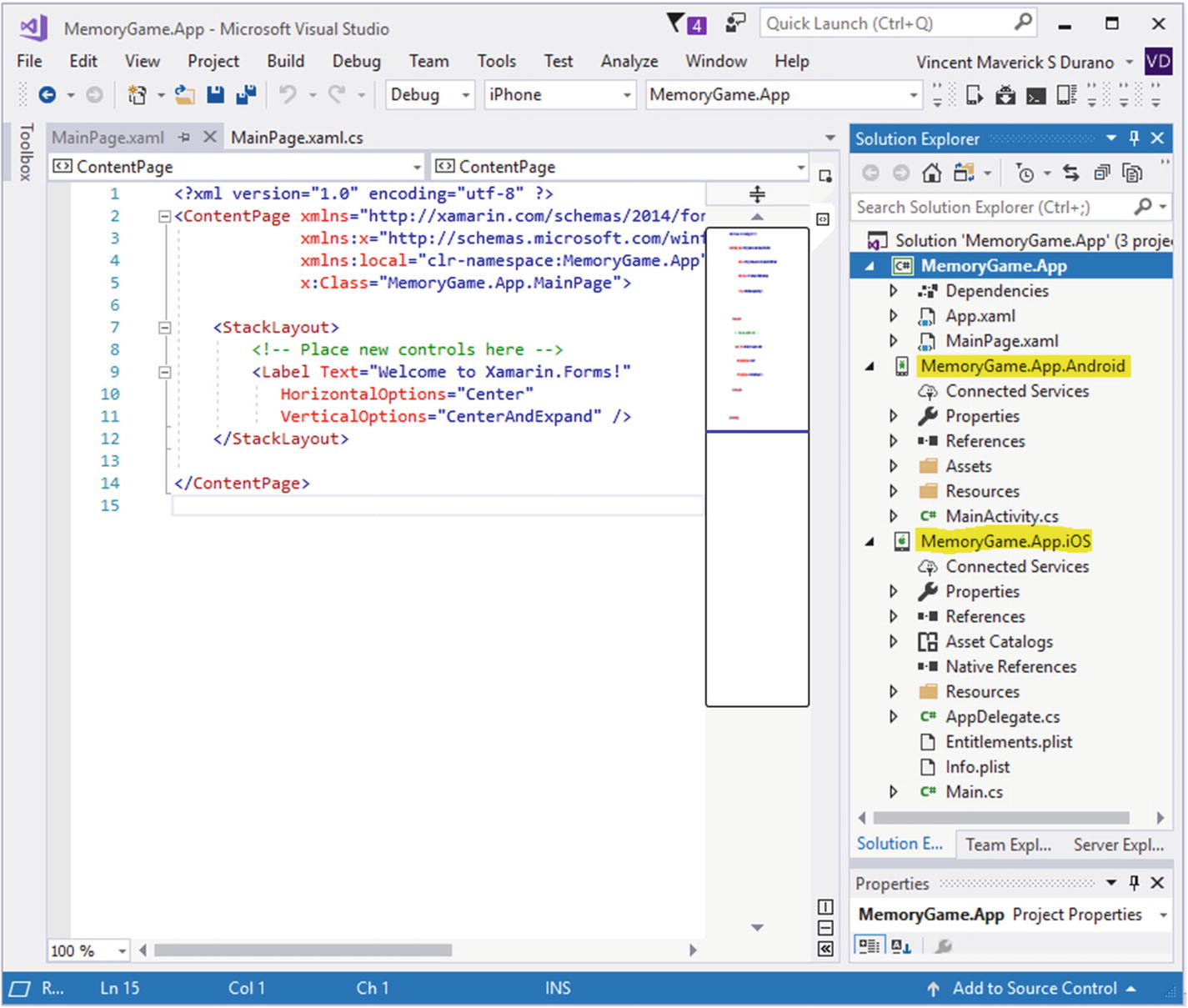Click Alphabetical sort icon in Properties panel
Screen dimensions: 1188x1008
[x=901, y=945]
